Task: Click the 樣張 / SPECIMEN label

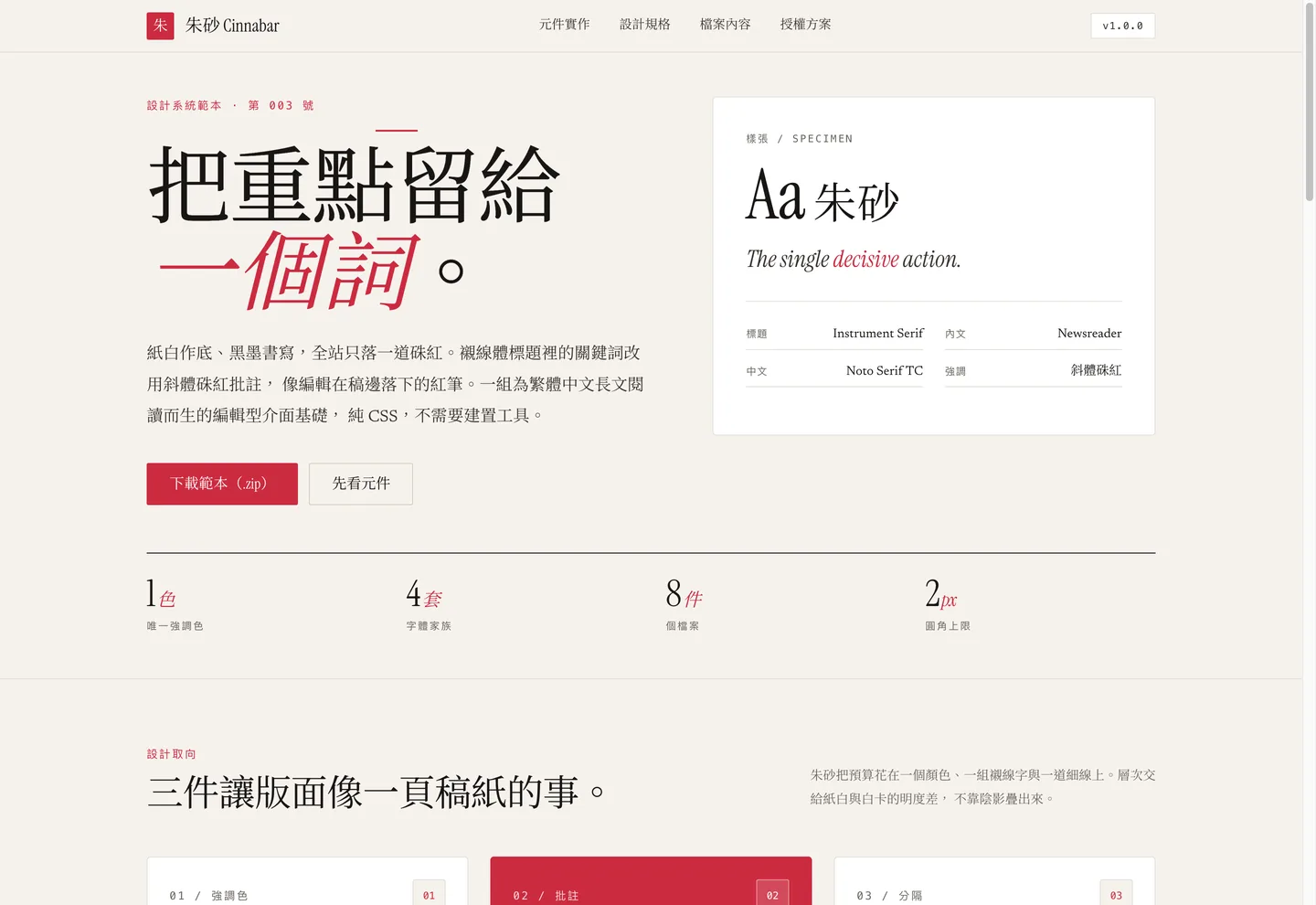Action: tap(800, 139)
